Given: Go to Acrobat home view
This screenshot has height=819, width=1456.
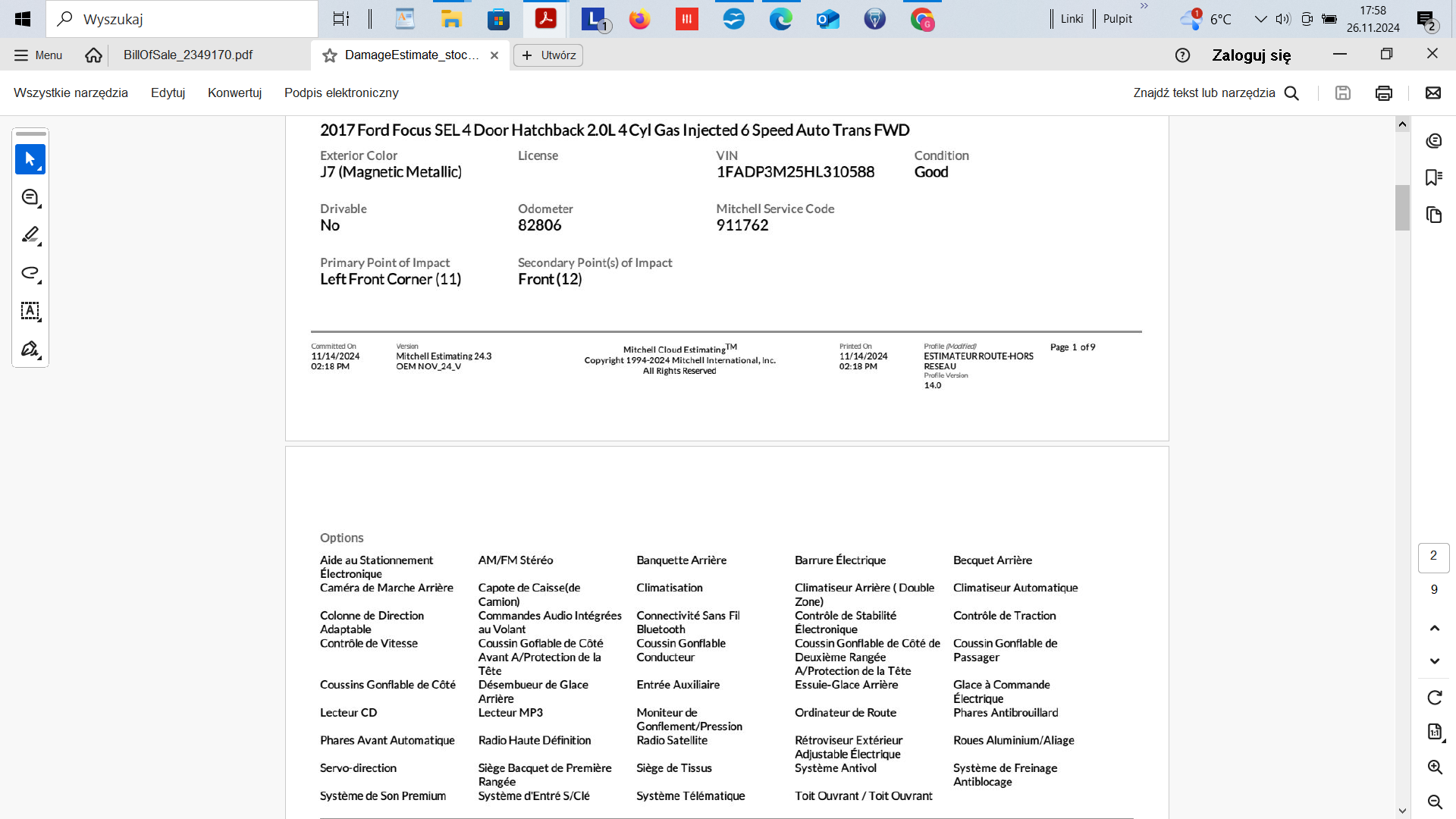Looking at the screenshot, I should (x=93, y=55).
